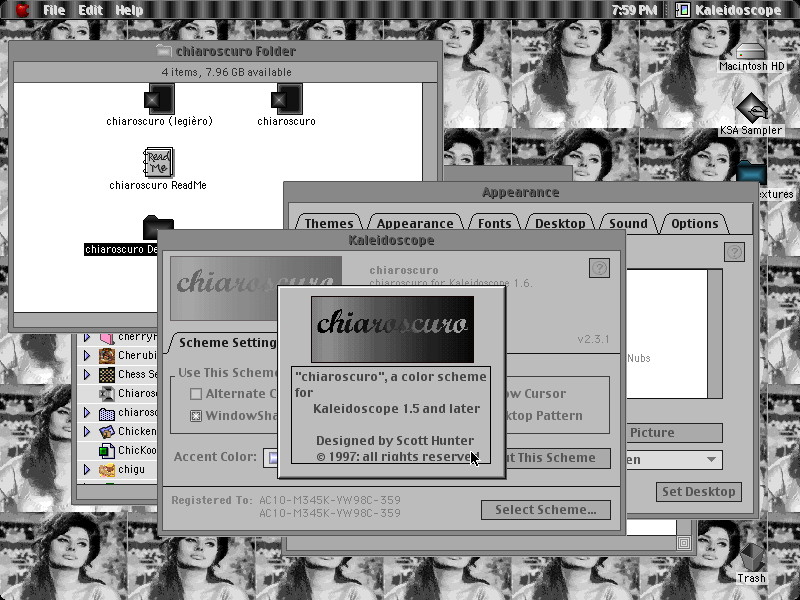Screen dimensions: 800x600
Task: Click the Set Desktop button
Action: pos(698,492)
